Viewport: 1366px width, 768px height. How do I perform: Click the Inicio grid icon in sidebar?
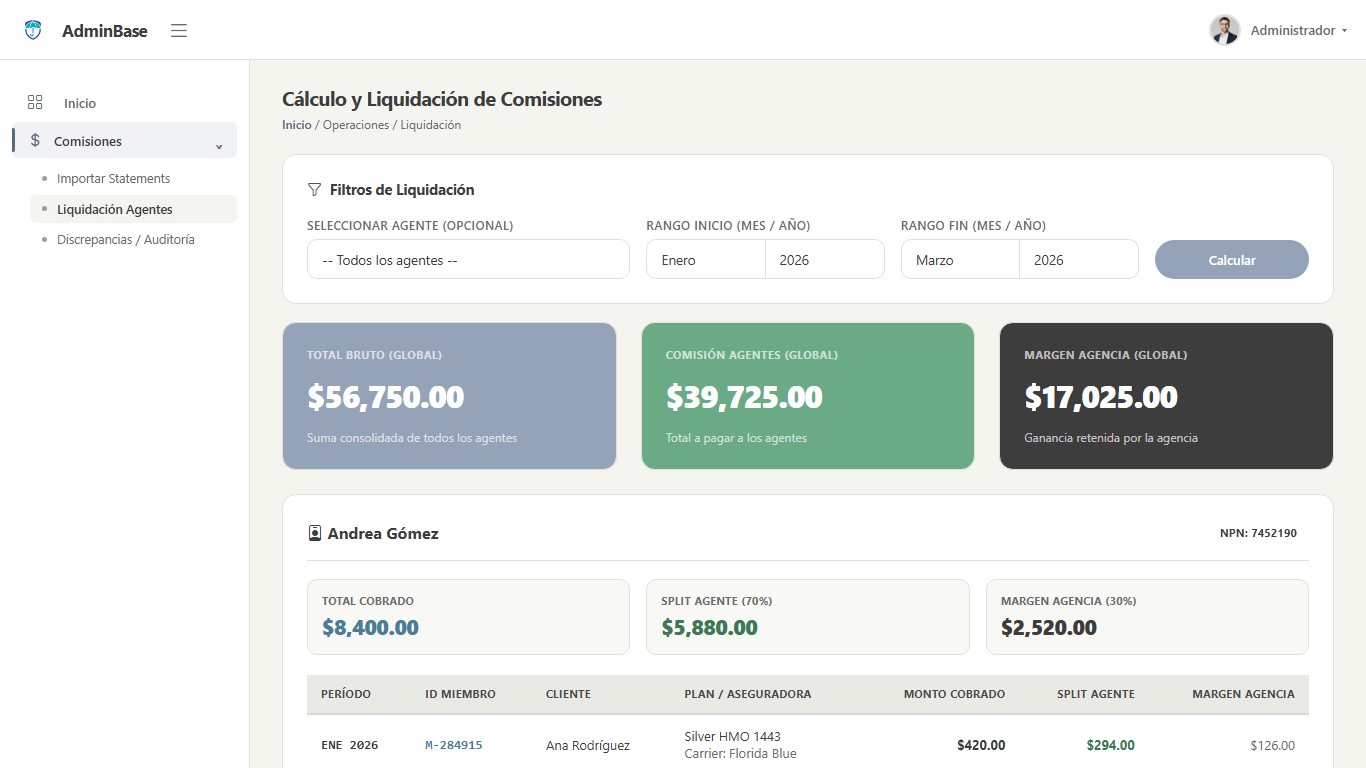coord(35,102)
